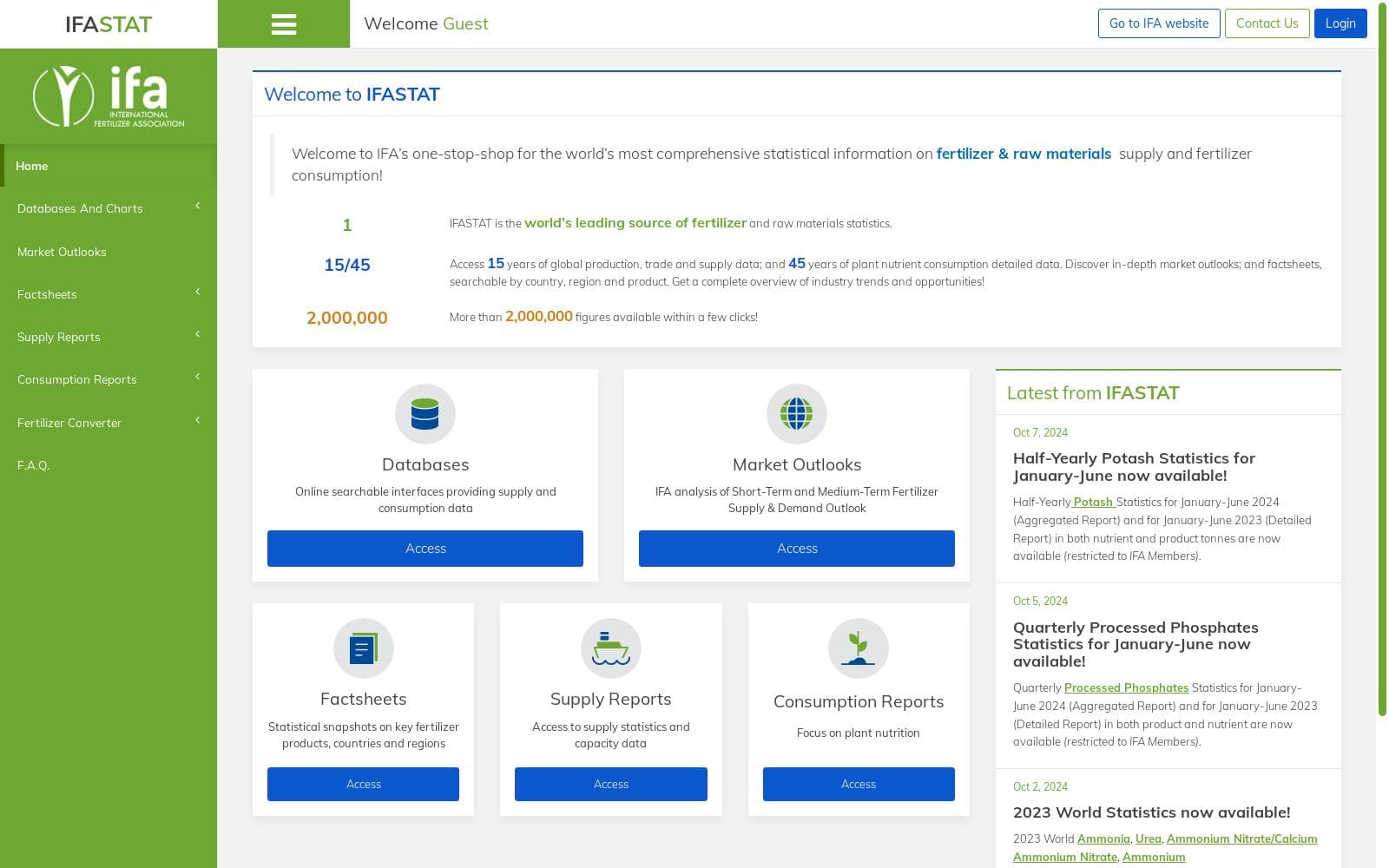Click the Databases card title
This screenshot has height=868, width=1389.
pyautogui.click(x=425, y=464)
